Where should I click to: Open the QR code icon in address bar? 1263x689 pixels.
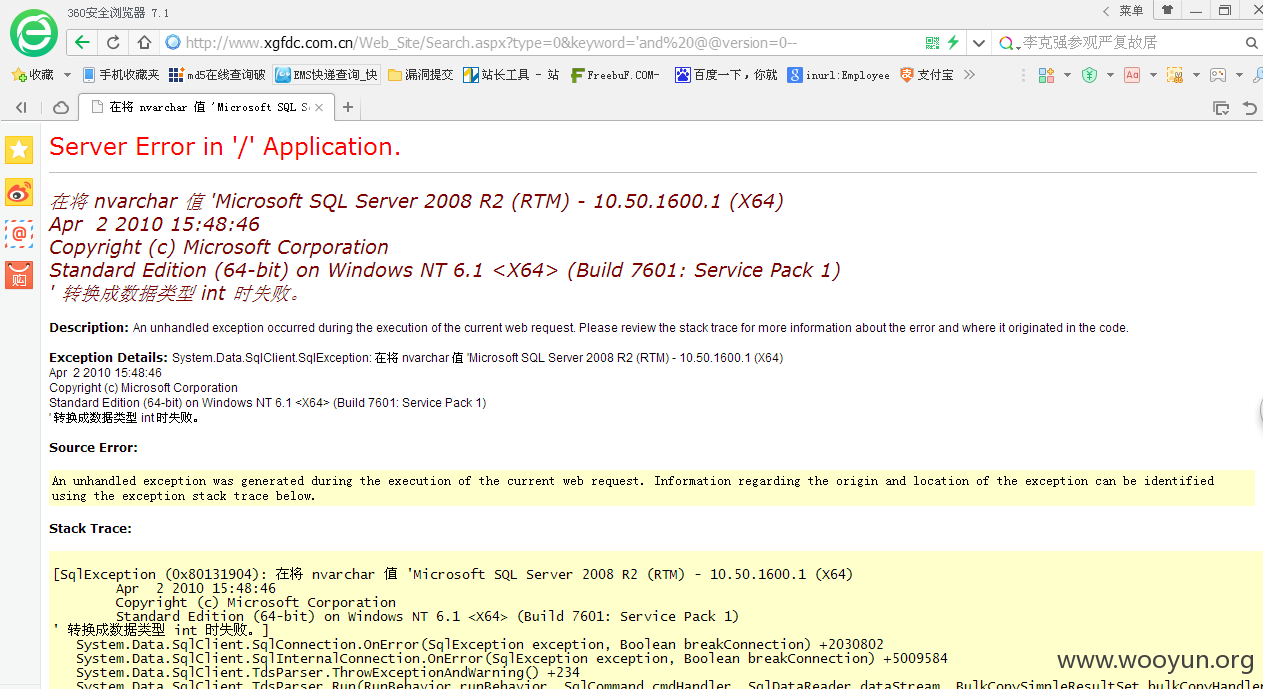point(932,42)
